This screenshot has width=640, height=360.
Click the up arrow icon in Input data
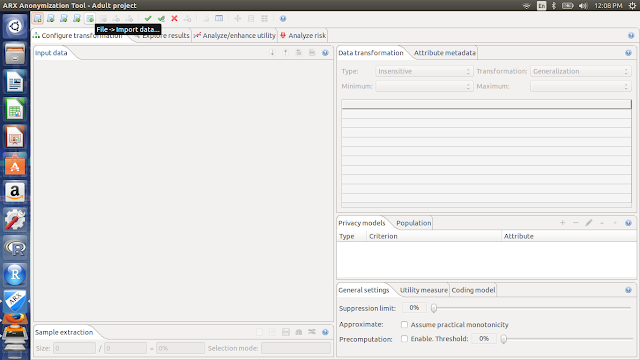(286, 53)
